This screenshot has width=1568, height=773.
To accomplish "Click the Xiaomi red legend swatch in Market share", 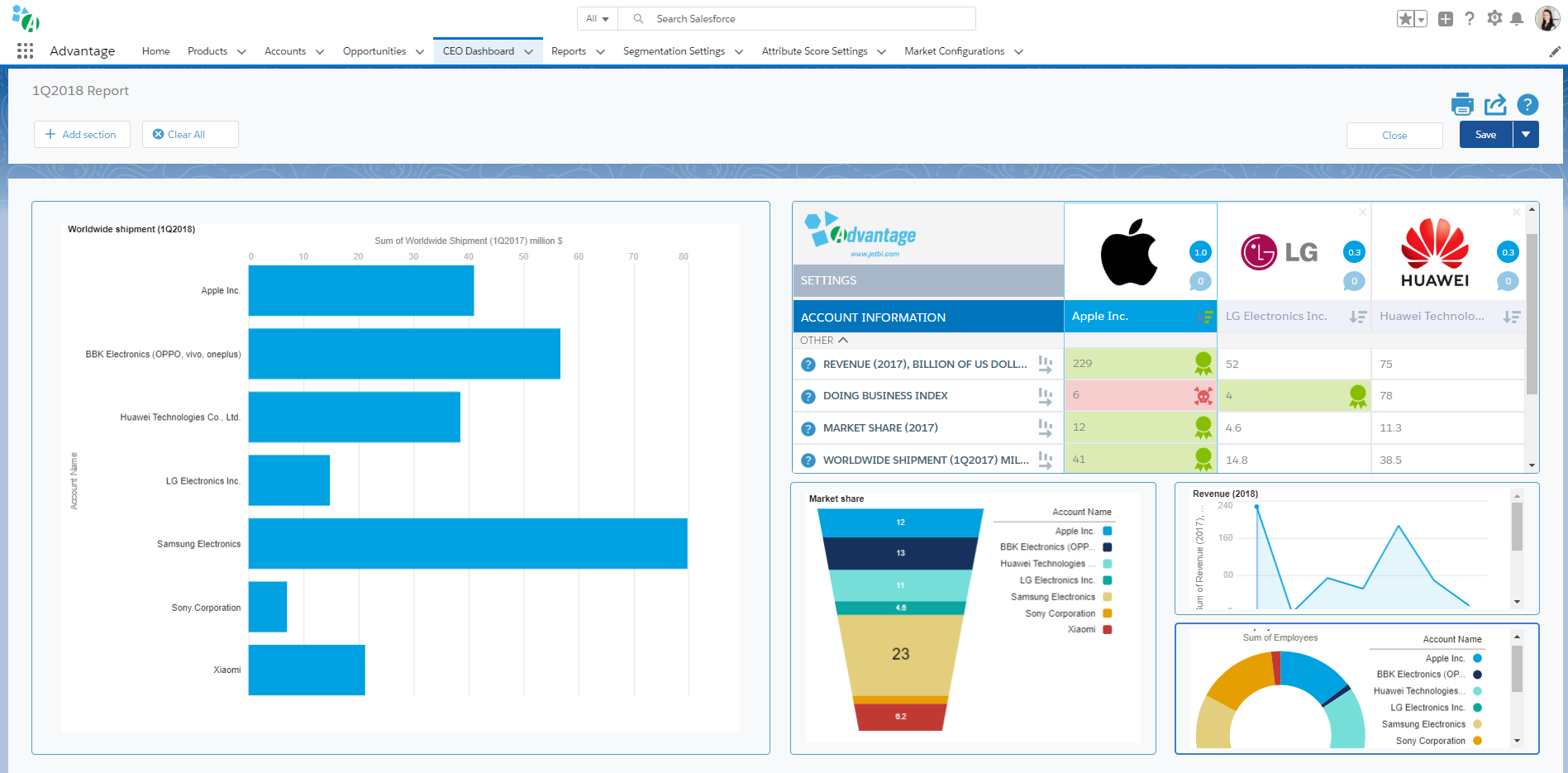I will 1108,629.
